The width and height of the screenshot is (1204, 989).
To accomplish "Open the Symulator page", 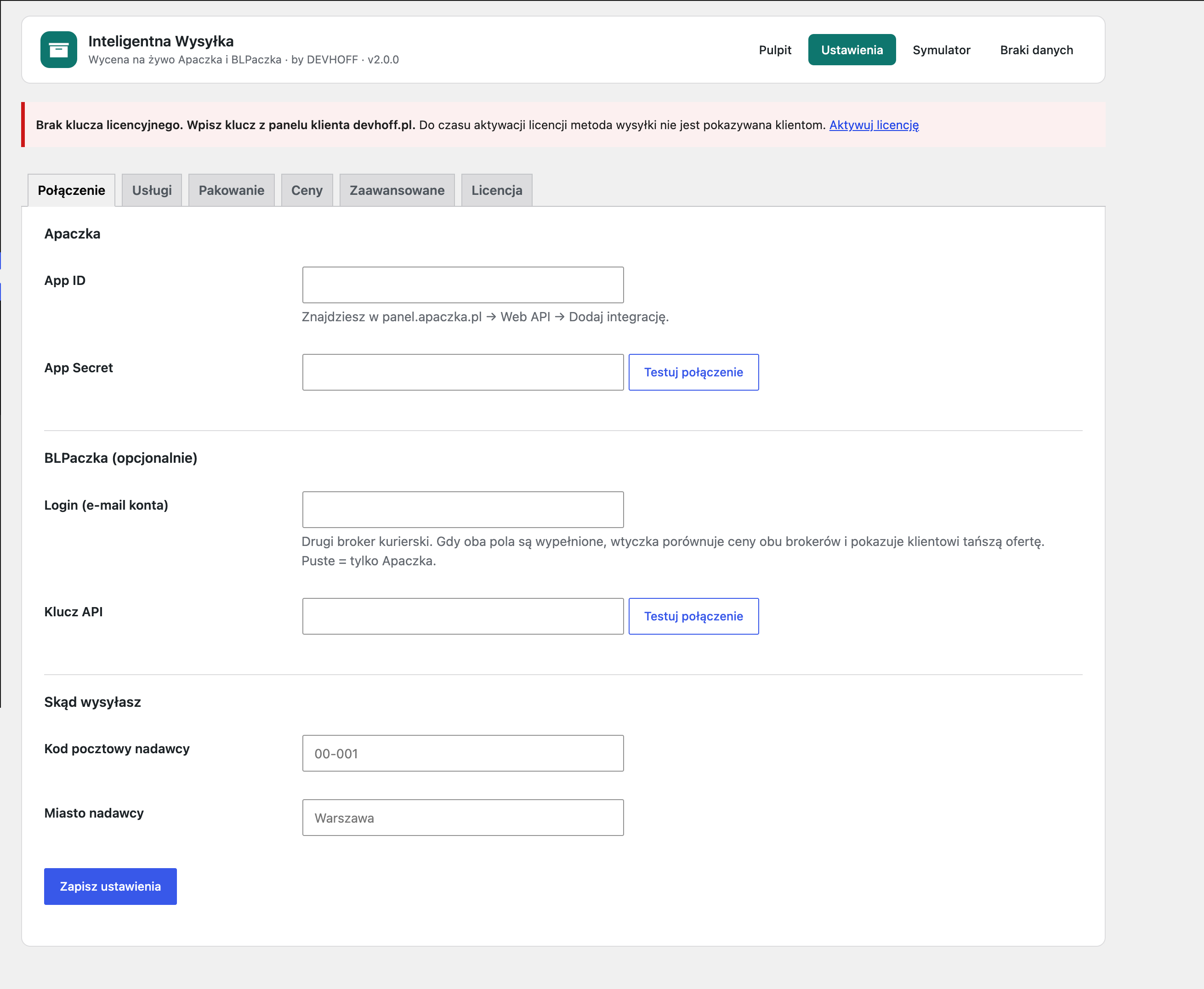I will [x=941, y=50].
